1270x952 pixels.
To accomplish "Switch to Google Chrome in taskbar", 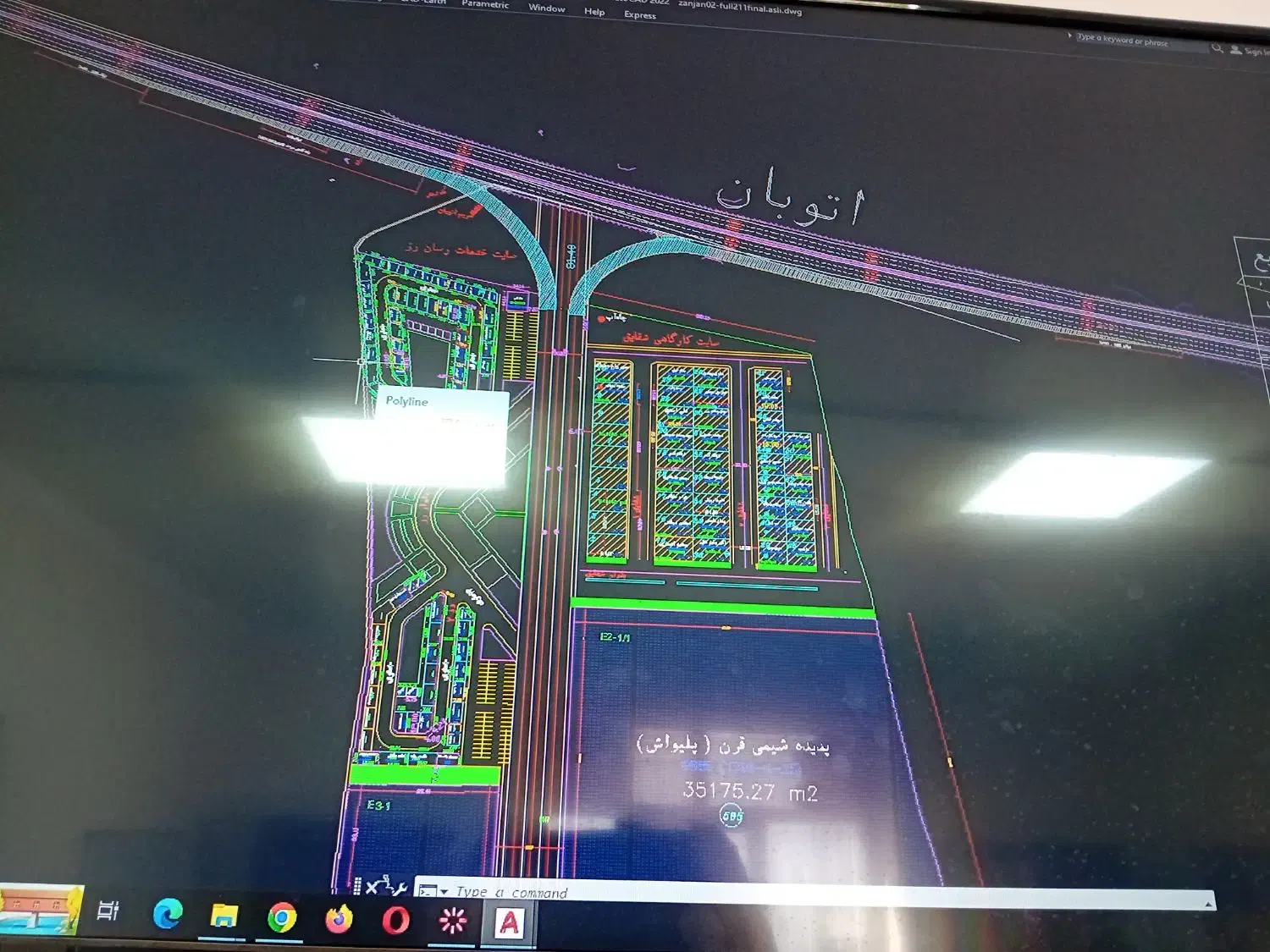I will point(282,918).
